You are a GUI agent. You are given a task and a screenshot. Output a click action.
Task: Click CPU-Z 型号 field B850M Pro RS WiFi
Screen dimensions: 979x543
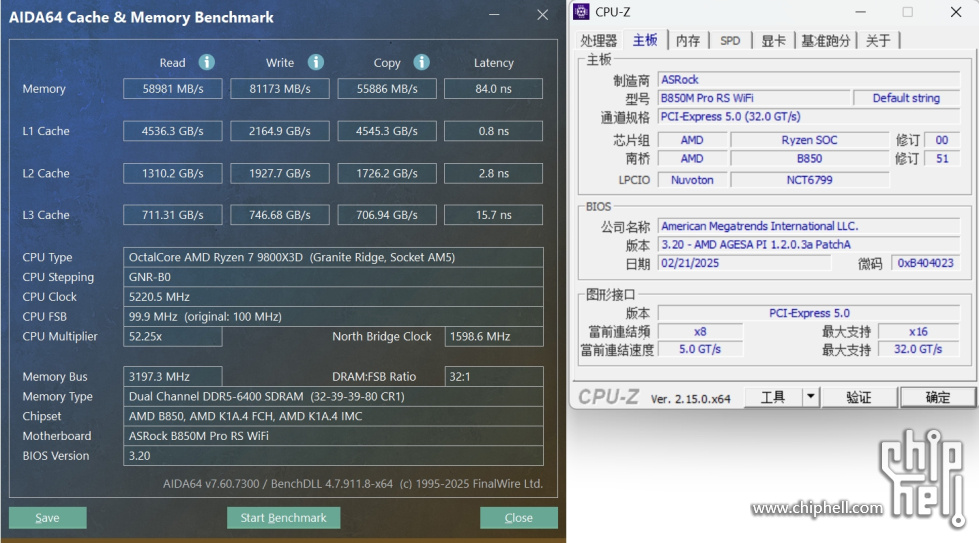(754, 98)
